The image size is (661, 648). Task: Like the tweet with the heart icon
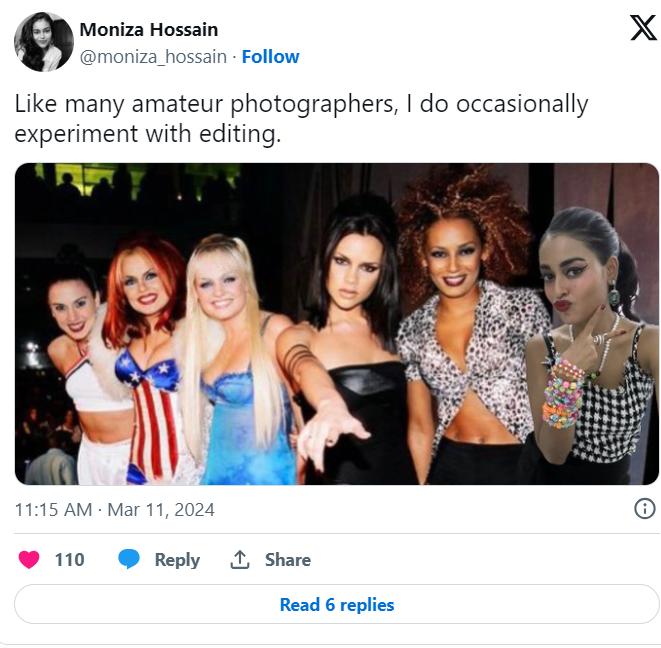(30, 559)
